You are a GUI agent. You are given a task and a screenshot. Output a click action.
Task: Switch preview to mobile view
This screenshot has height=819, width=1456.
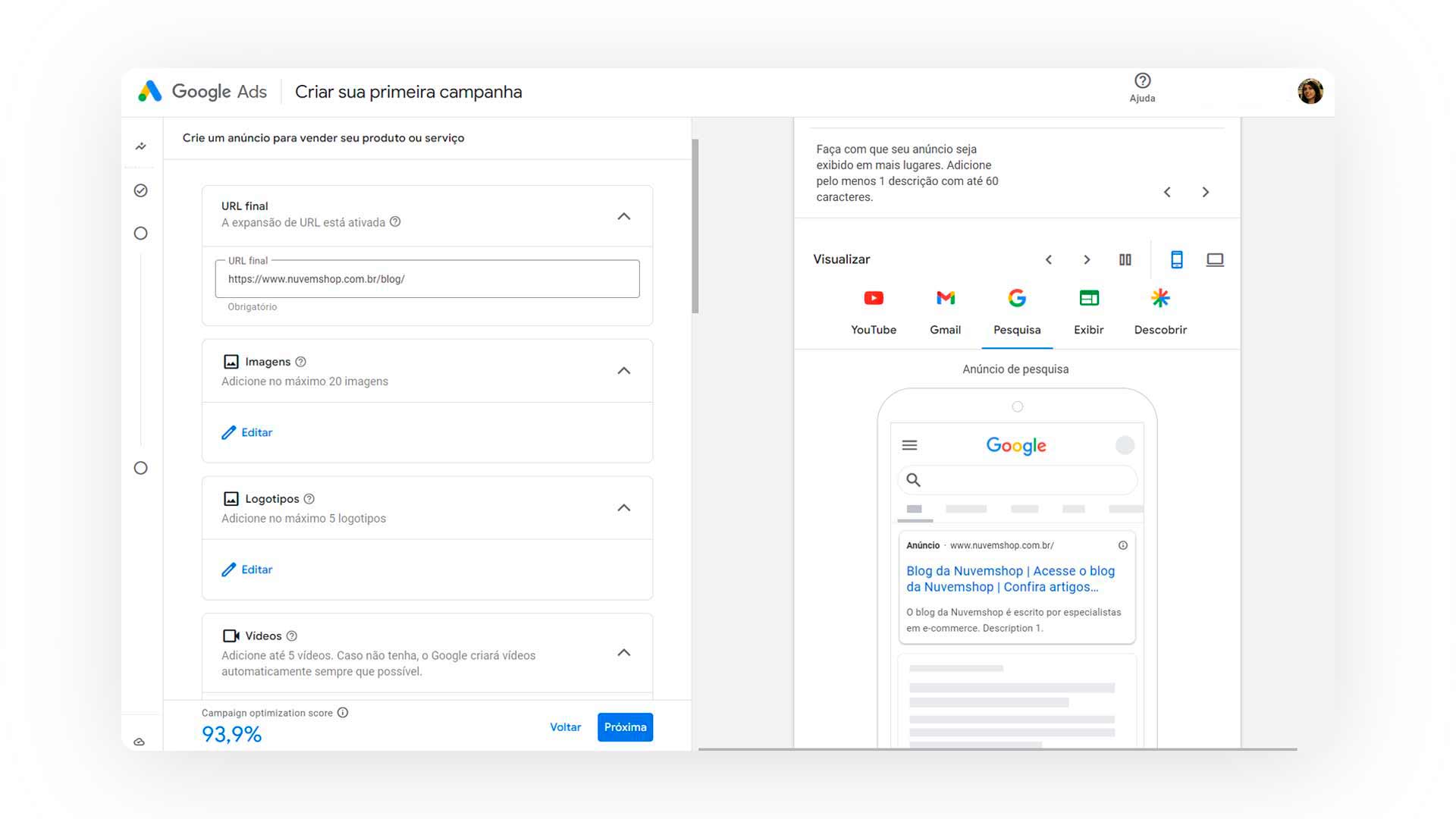coord(1177,259)
